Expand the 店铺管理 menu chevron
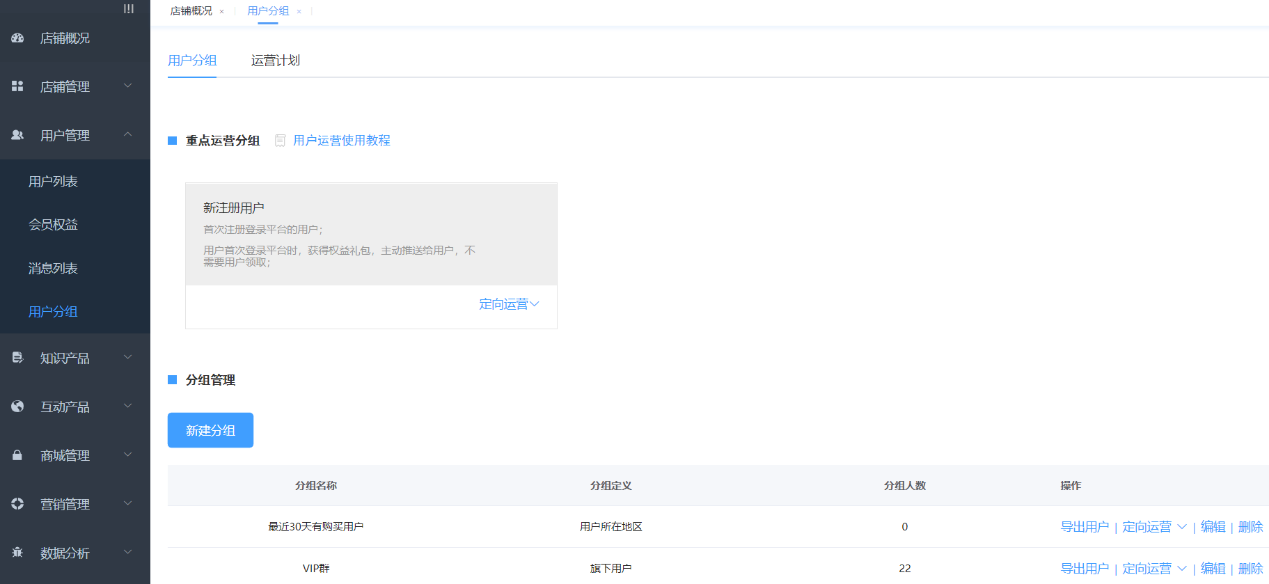The height and width of the screenshot is (584, 1269). coord(128,86)
